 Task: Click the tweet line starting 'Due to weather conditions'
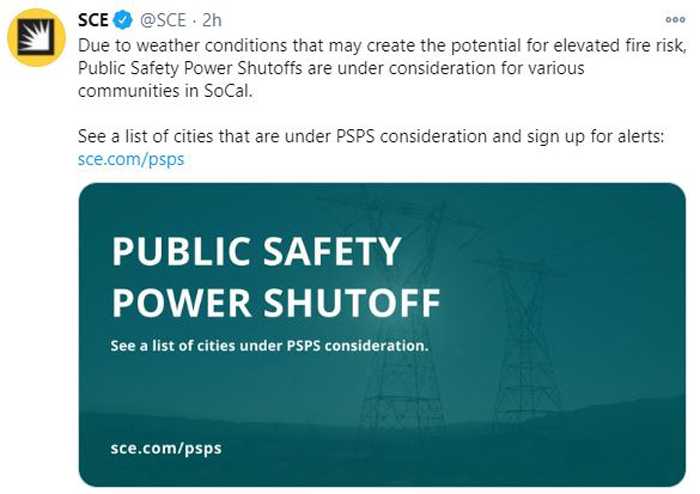click(382, 46)
